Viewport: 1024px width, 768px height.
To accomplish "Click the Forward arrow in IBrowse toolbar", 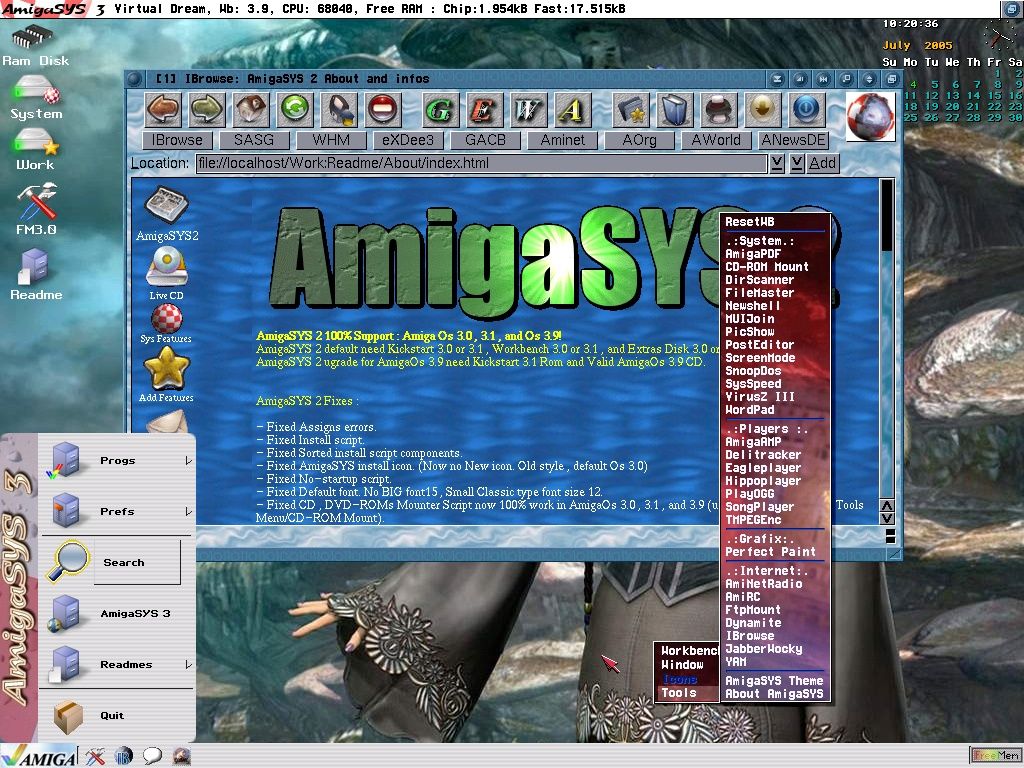I will pyautogui.click(x=207, y=108).
